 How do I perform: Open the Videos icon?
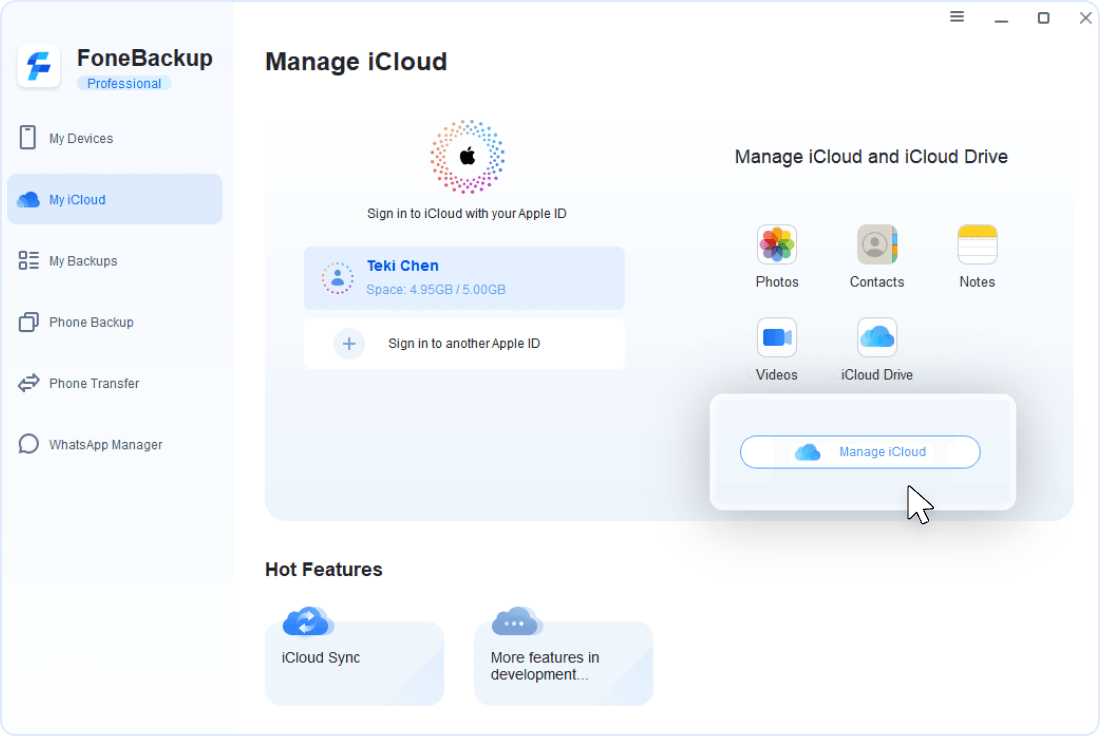pos(776,338)
